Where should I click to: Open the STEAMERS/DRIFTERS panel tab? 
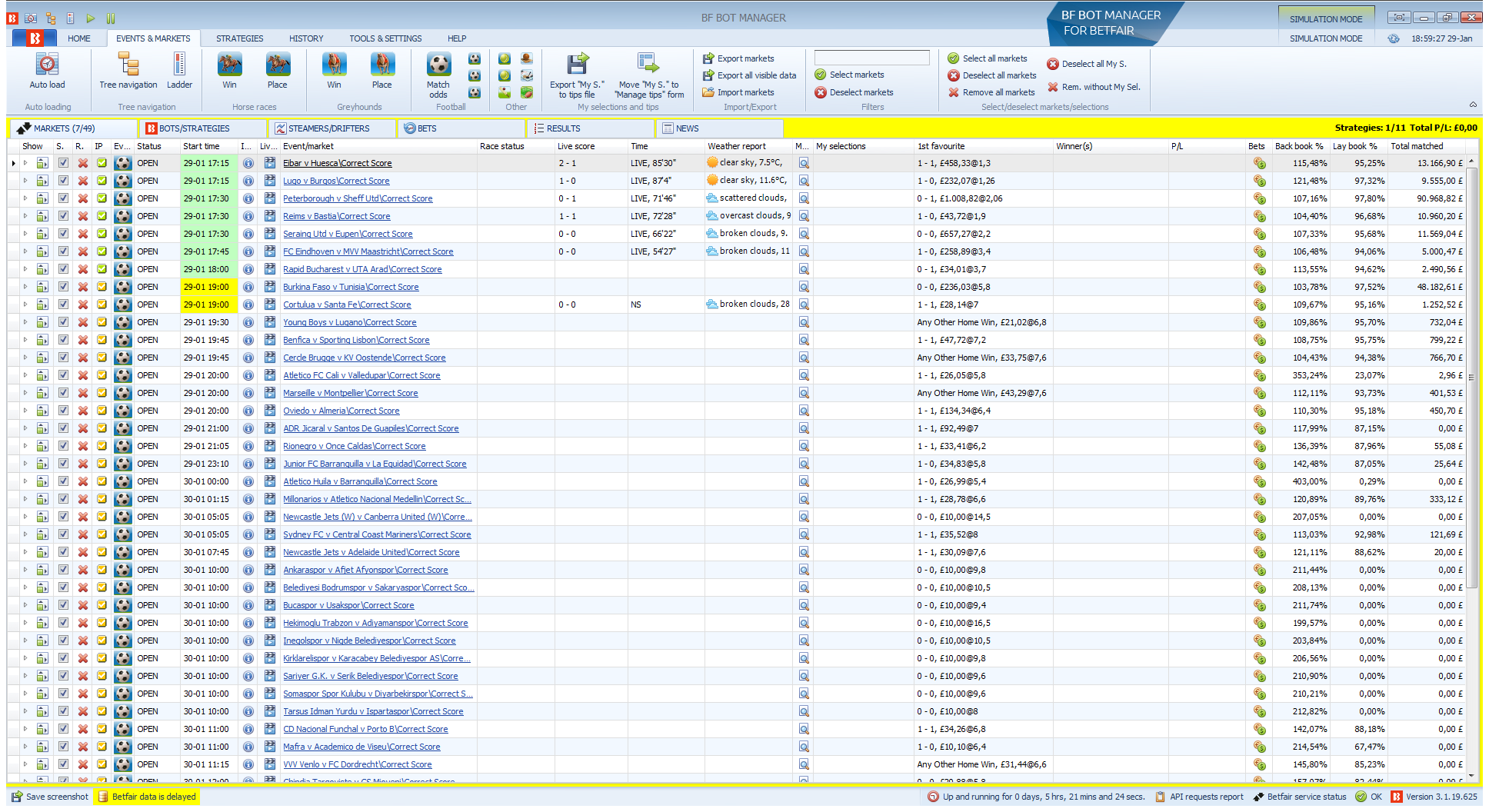(x=332, y=128)
